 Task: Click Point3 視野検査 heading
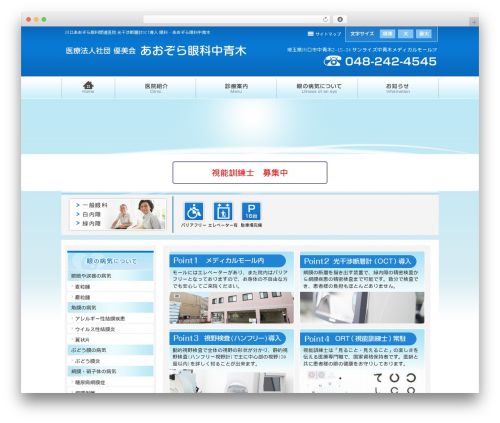point(227,338)
